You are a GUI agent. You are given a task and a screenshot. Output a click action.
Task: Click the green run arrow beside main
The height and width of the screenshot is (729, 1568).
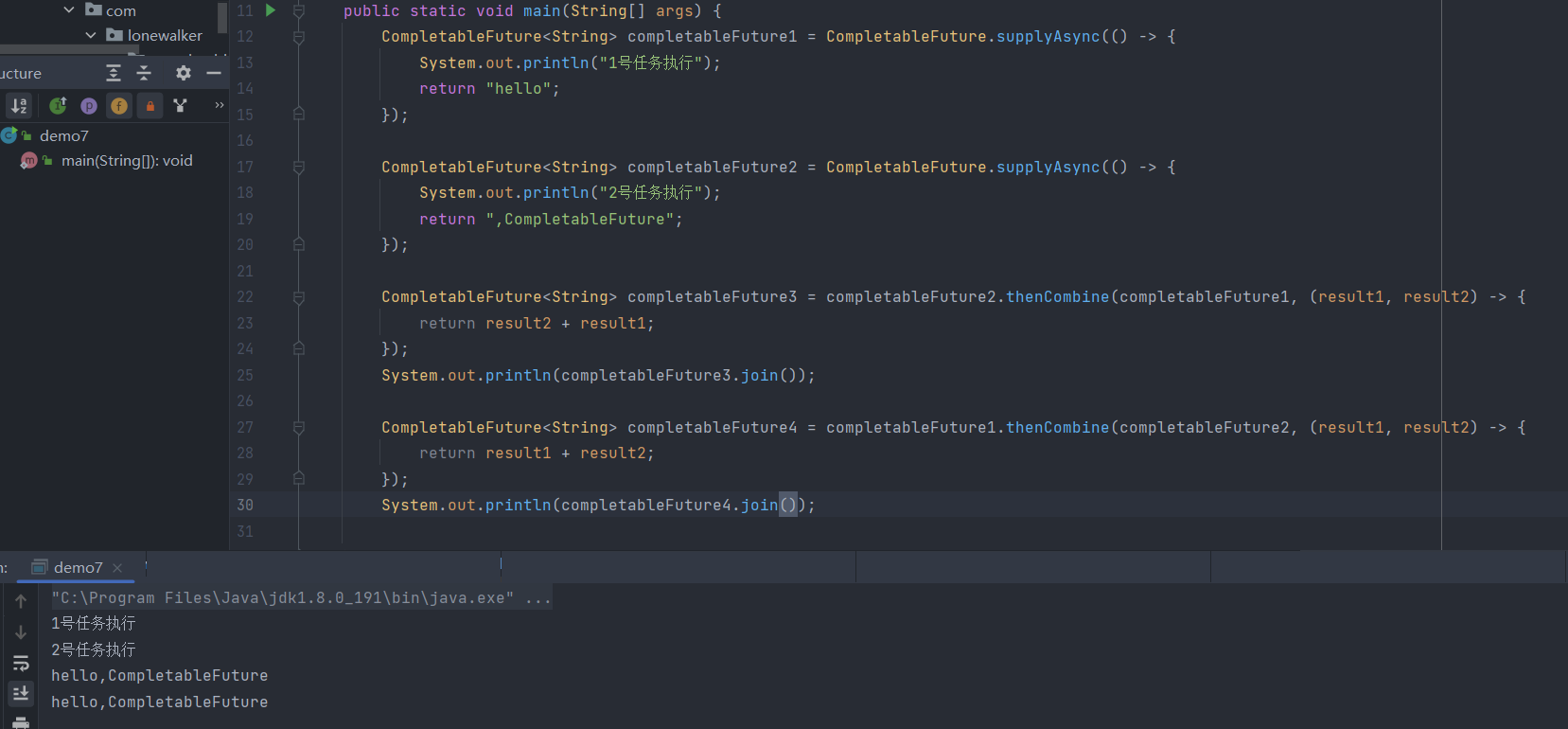(x=271, y=10)
